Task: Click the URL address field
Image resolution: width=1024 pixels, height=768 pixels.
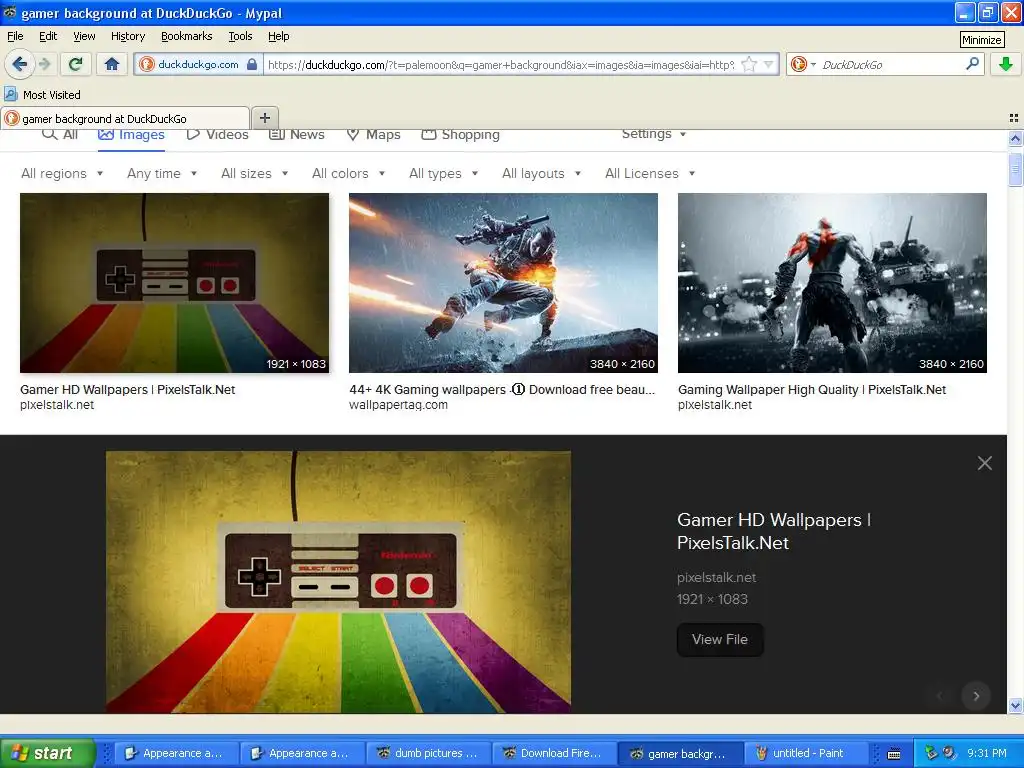Action: (x=500, y=65)
